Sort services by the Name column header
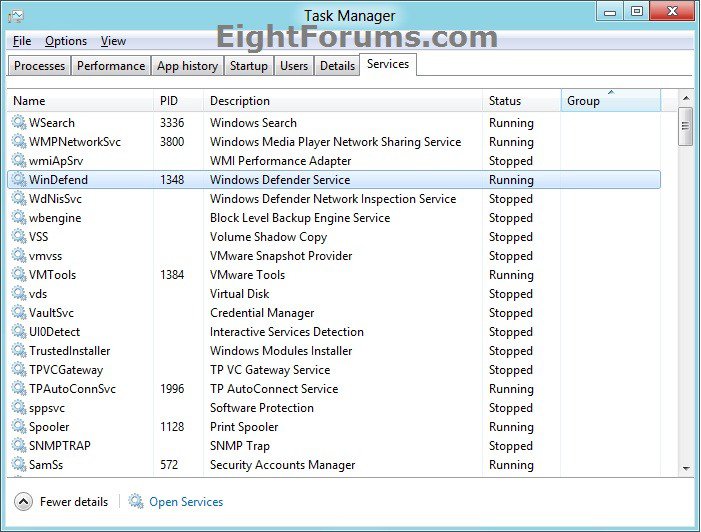Image resolution: width=701 pixels, height=532 pixels. (x=80, y=101)
